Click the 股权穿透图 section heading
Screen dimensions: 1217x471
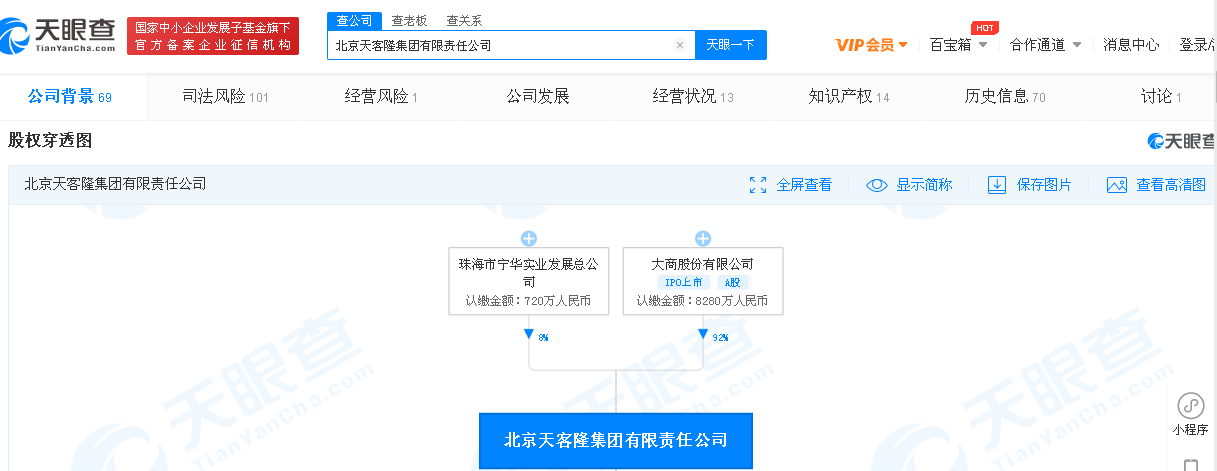(x=50, y=140)
